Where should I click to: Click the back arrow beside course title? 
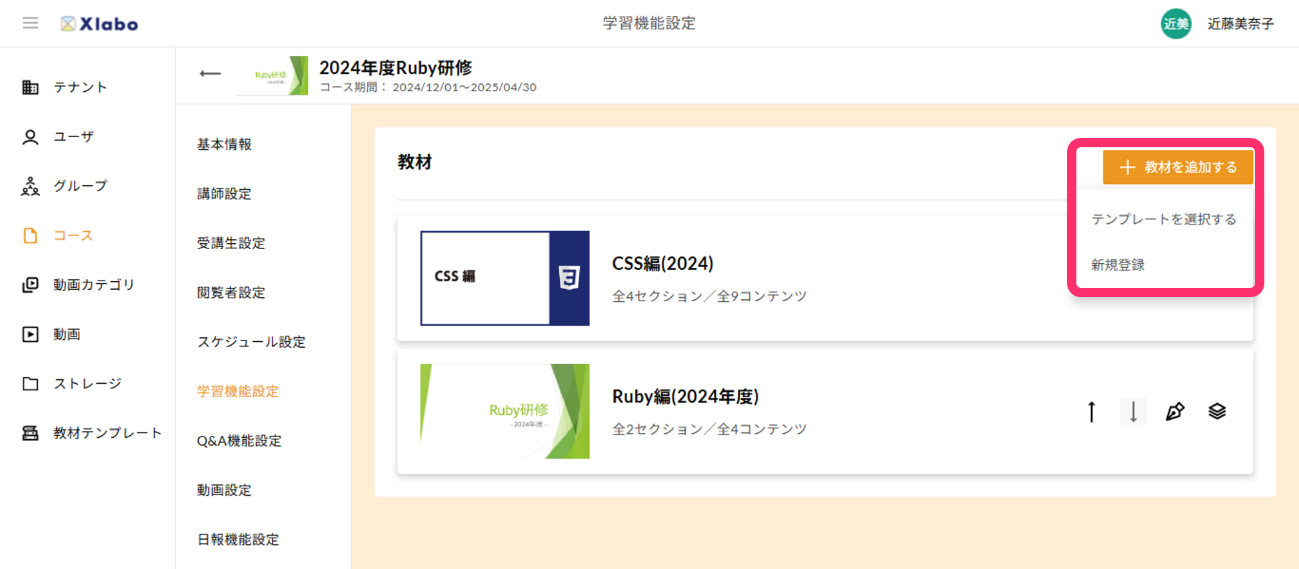coord(210,74)
